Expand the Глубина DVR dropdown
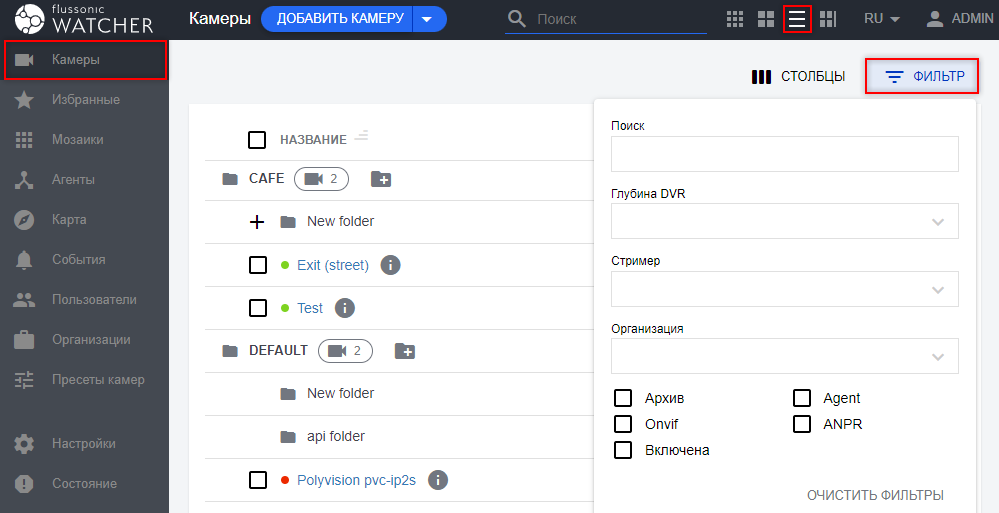The width and height of the screenshot is (999, 513). pyautogui.click(x=784, y=221)
